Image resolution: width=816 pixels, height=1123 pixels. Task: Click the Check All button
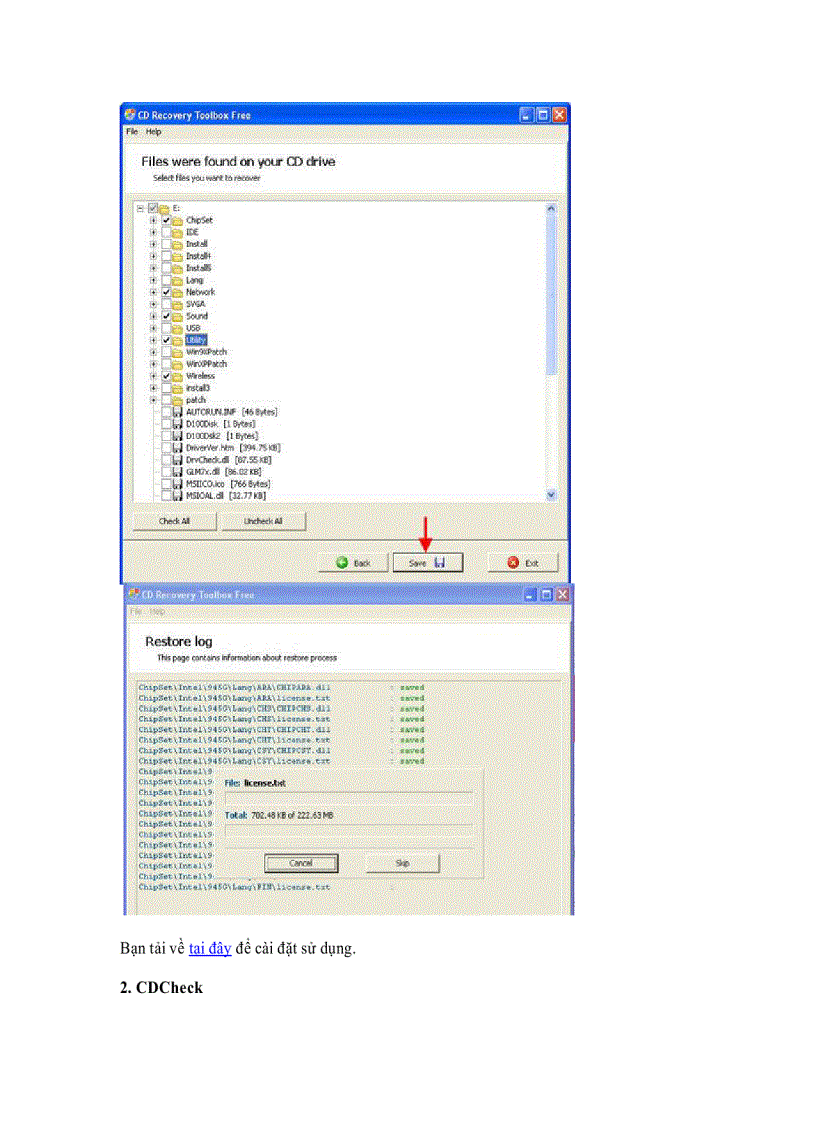(174, 521)
